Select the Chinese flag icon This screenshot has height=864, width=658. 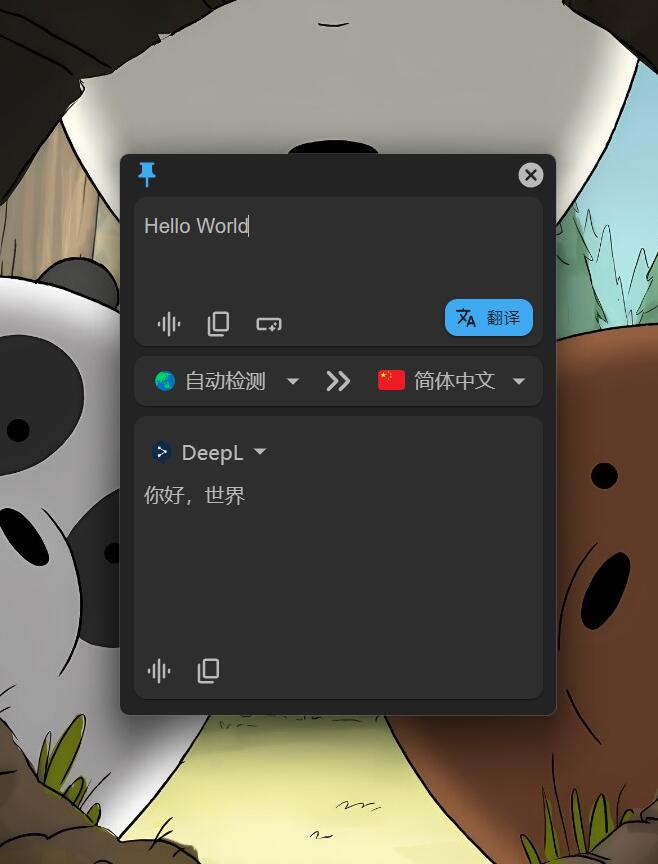(391, 380)
